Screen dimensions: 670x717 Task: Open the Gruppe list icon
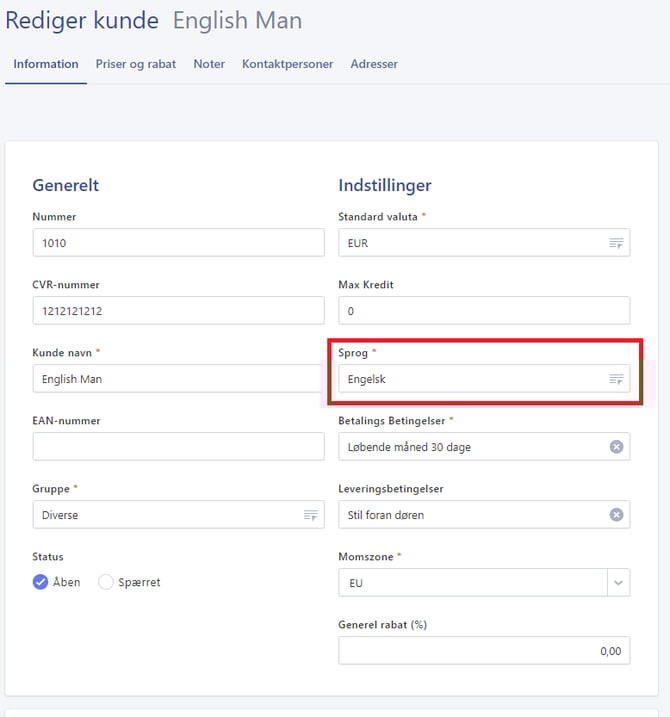click(x=310, y=515)
